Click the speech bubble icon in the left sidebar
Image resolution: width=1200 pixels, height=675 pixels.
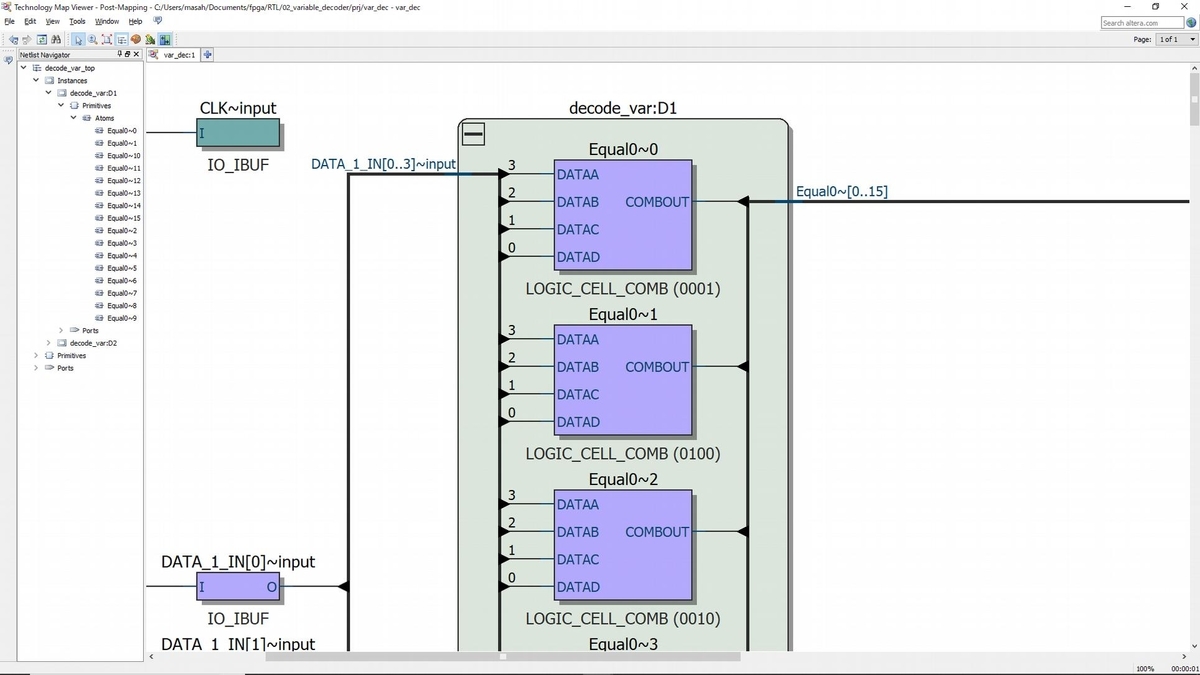8,59
